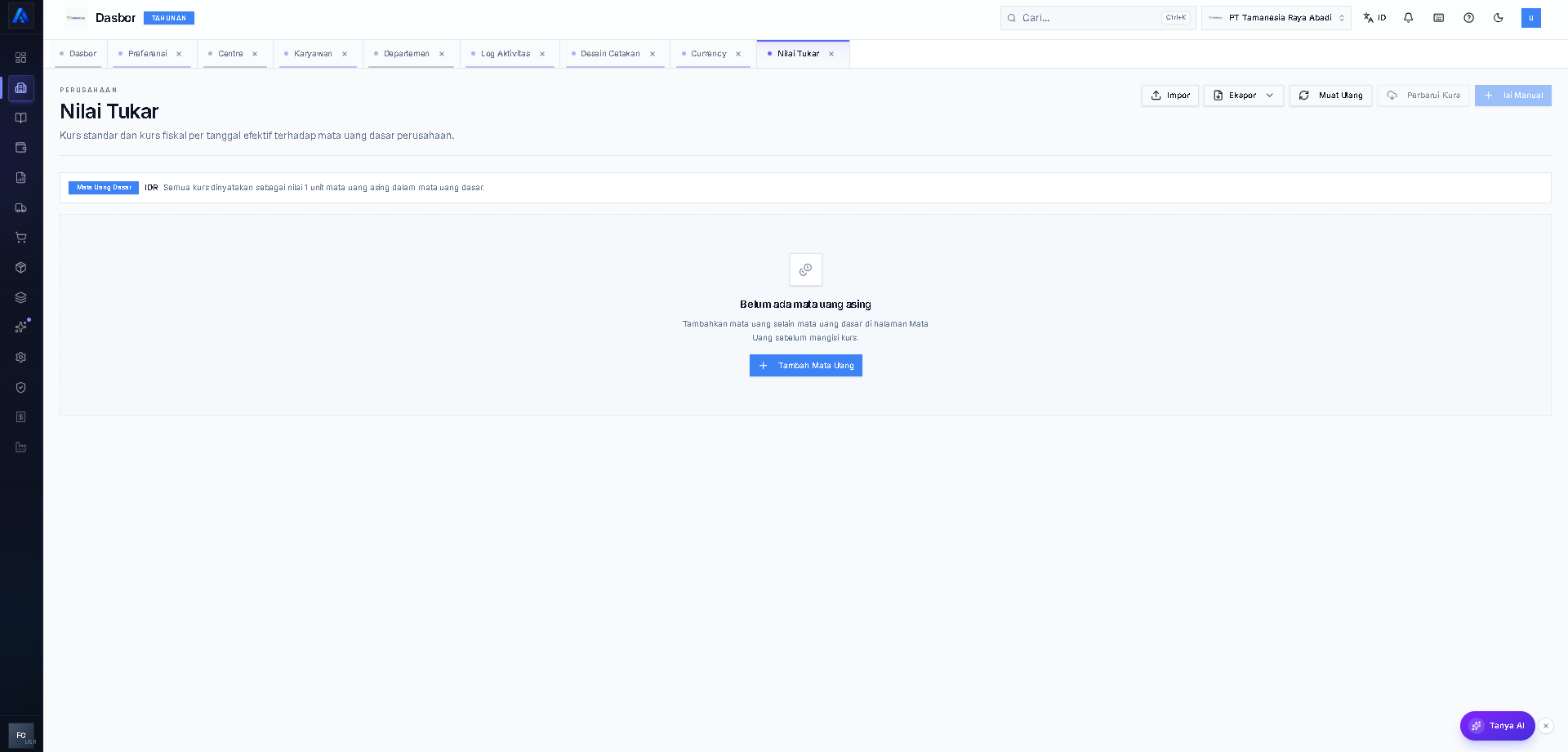Open the shield check icon in sidebar

[21, 387]
